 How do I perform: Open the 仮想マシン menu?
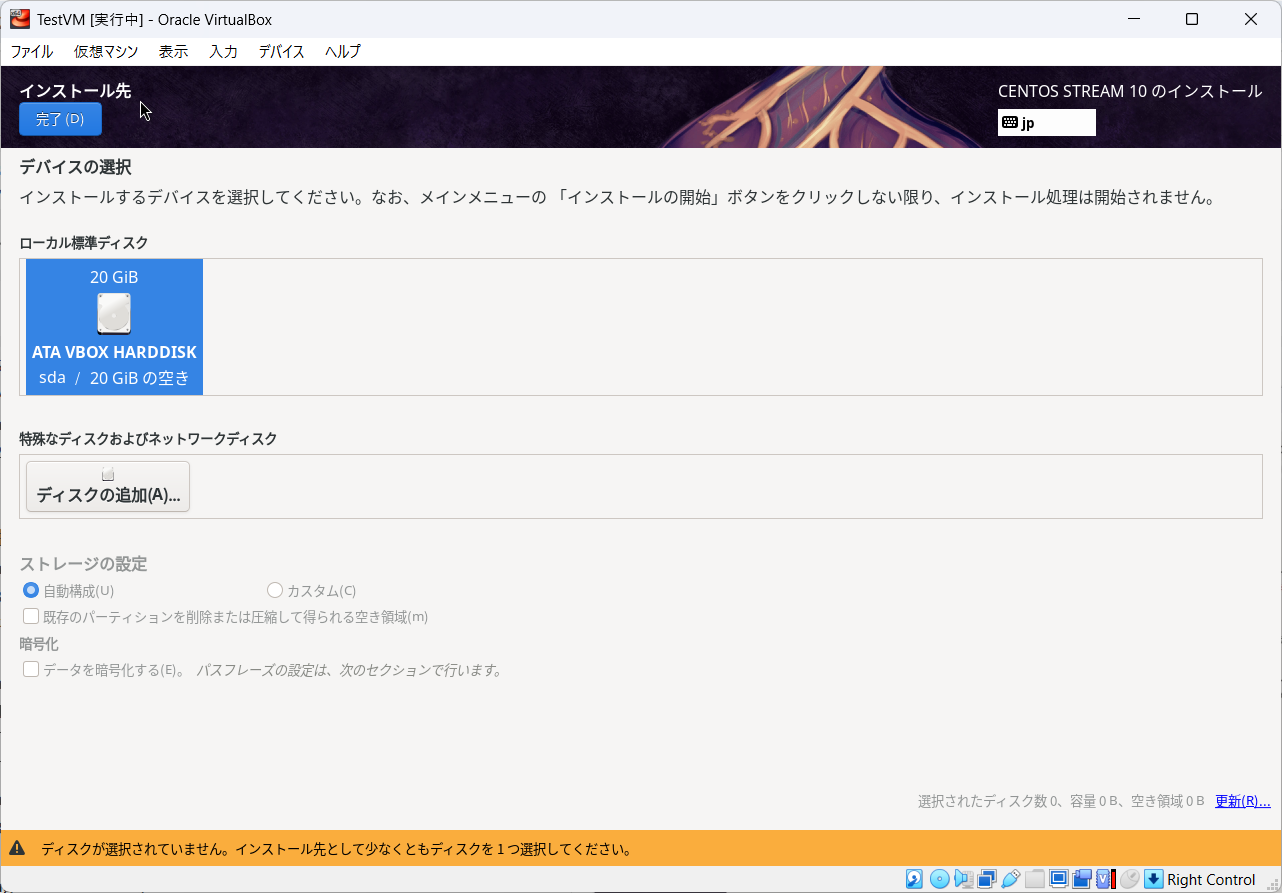coord(105,51)
